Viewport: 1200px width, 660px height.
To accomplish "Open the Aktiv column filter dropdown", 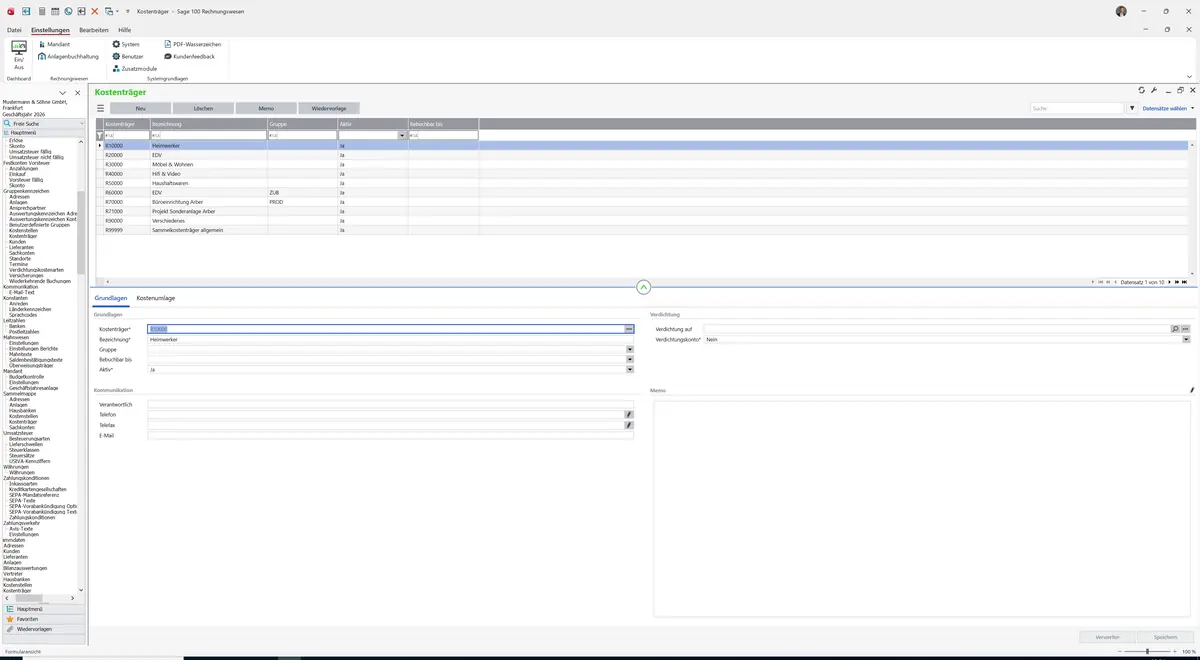I will coord(402,135).
